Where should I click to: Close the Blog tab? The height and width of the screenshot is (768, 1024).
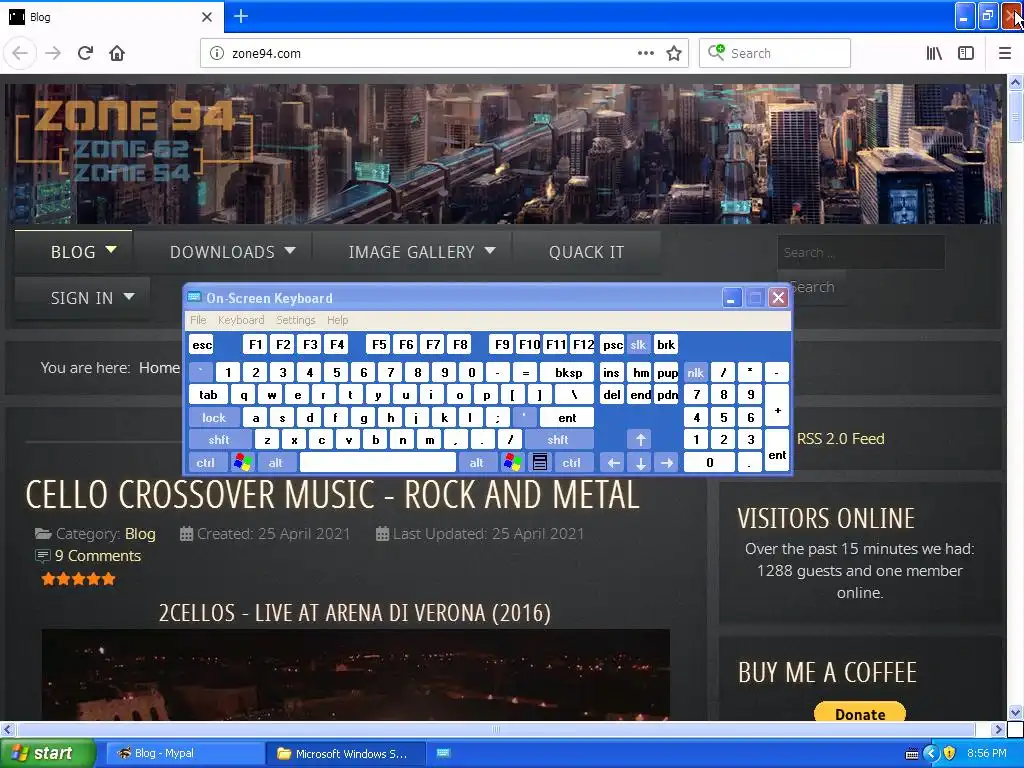tap(207, 17)
